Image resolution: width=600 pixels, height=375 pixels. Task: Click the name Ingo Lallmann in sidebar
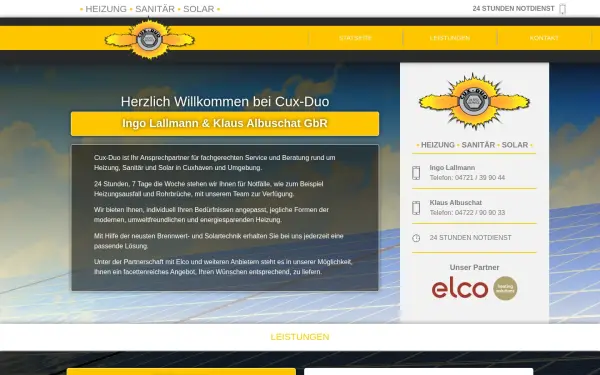[x=452, y=168]
